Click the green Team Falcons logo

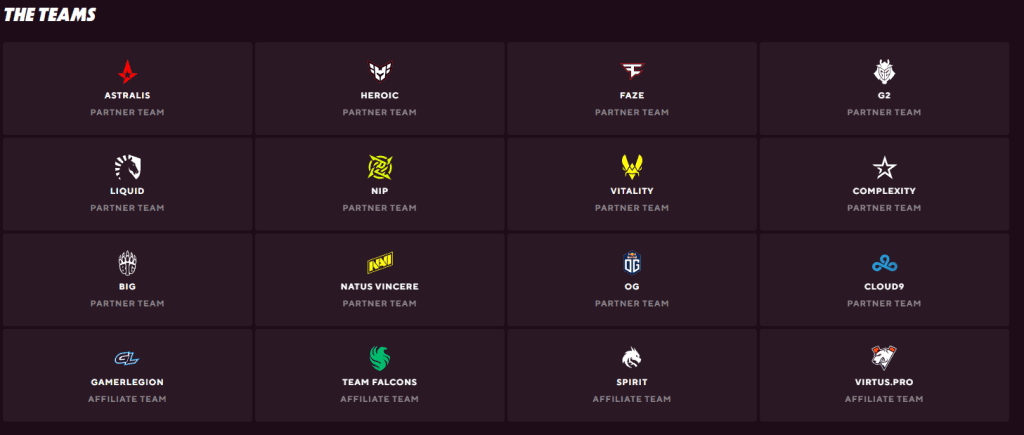pos(380,358)
